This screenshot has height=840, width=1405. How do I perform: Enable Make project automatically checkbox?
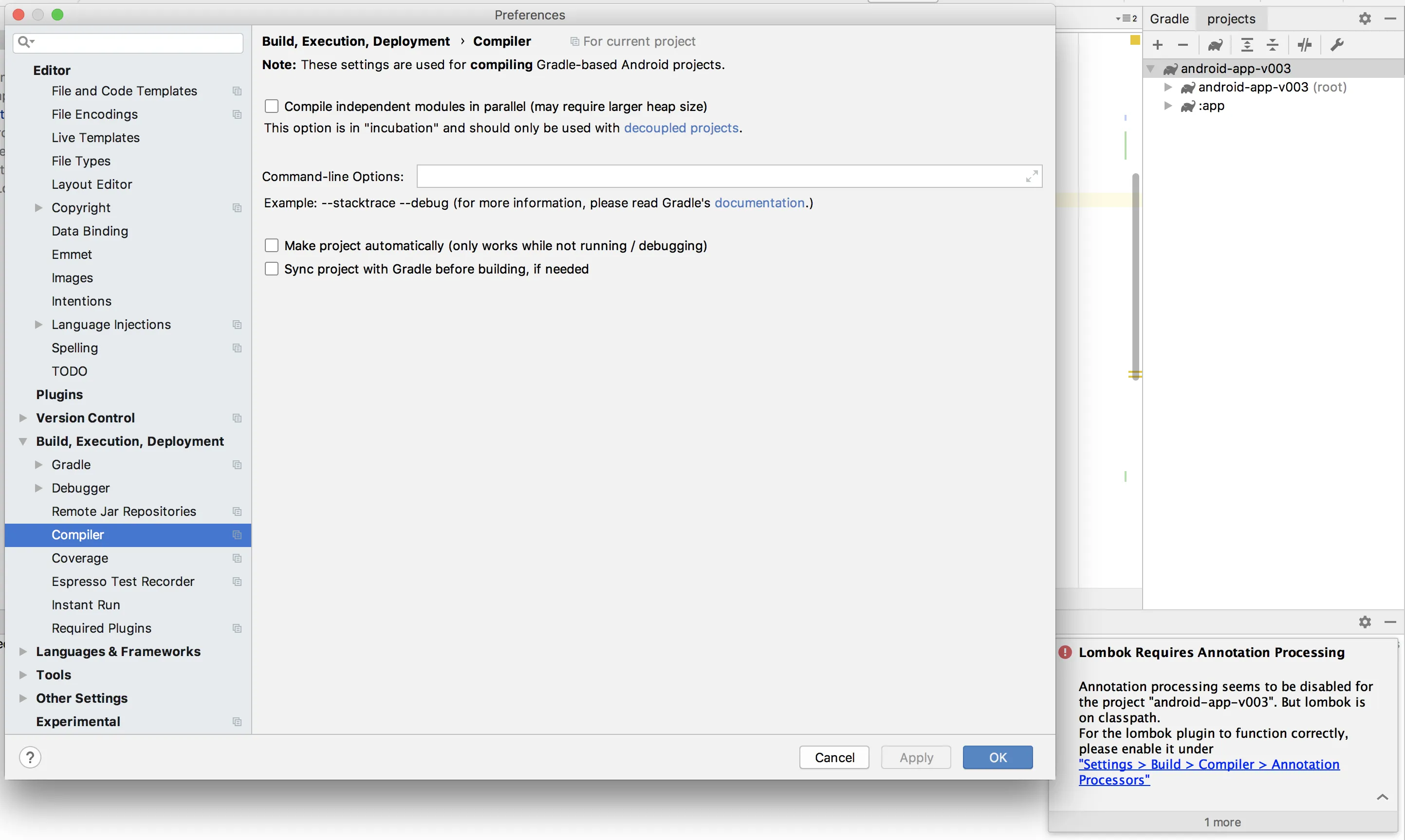(272, 246)
